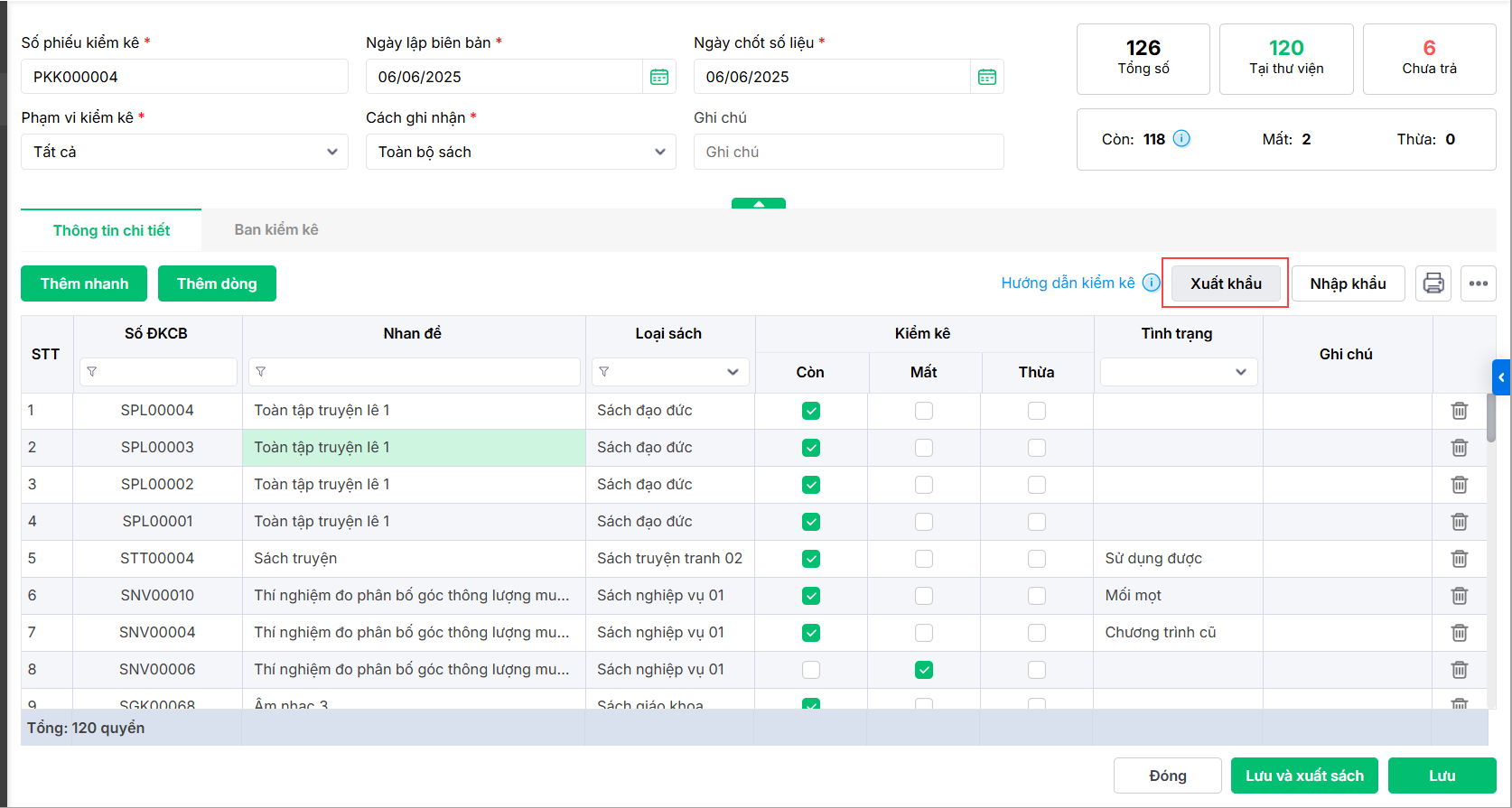Image resolution: width=1512 pixels, height=808 pixels.
Task: Click the Lưu và xuất sách button
Action: [x=1304, y=775]
